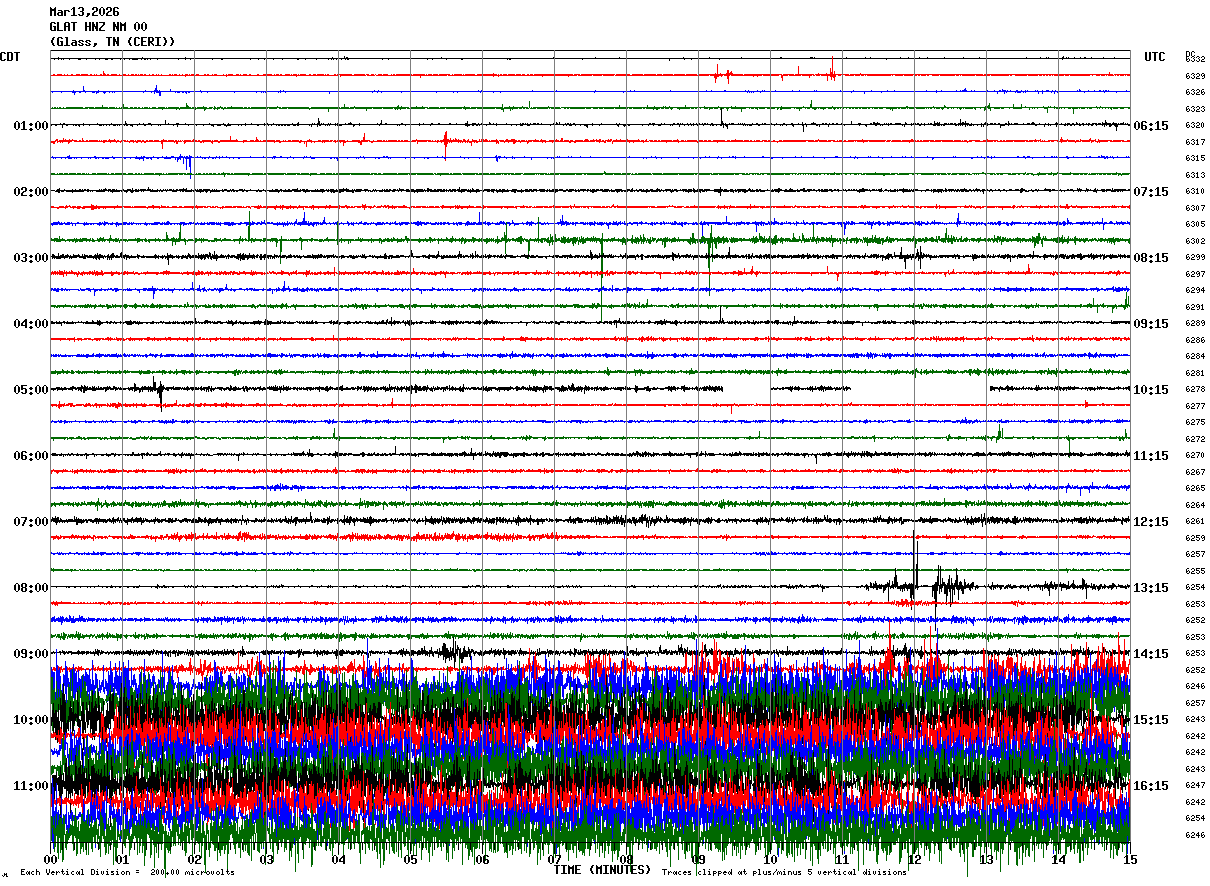
Task: Click the "11:15" UTC time label
Action: click(x=1151, y=456)
